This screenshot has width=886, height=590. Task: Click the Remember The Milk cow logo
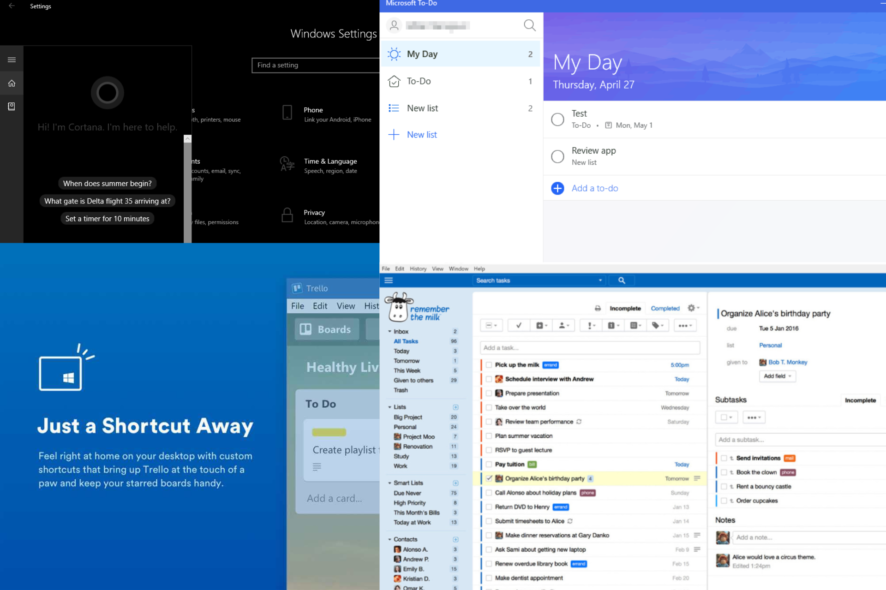tap(399, 307)
